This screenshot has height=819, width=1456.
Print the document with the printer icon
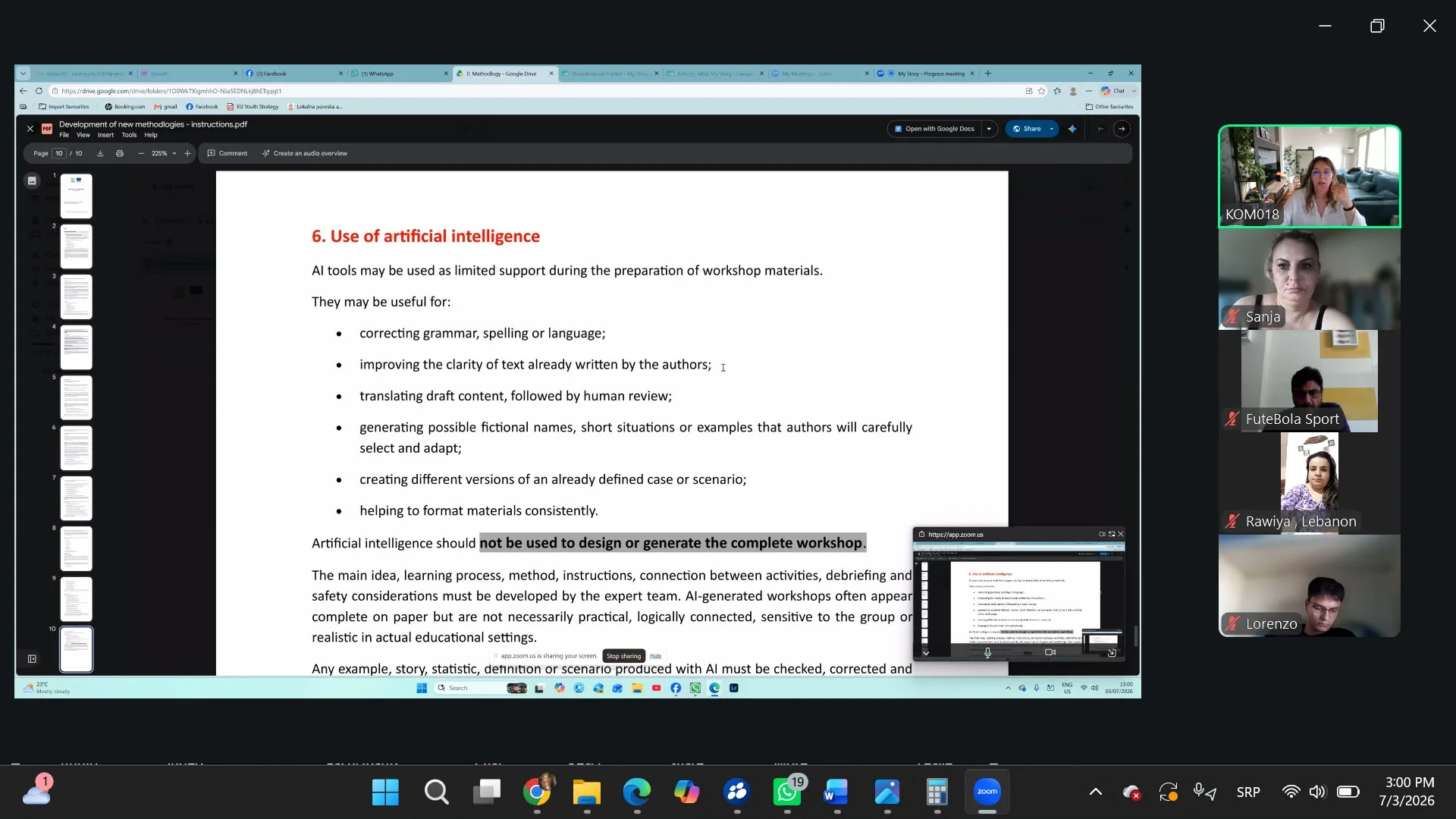pos(120,153)
